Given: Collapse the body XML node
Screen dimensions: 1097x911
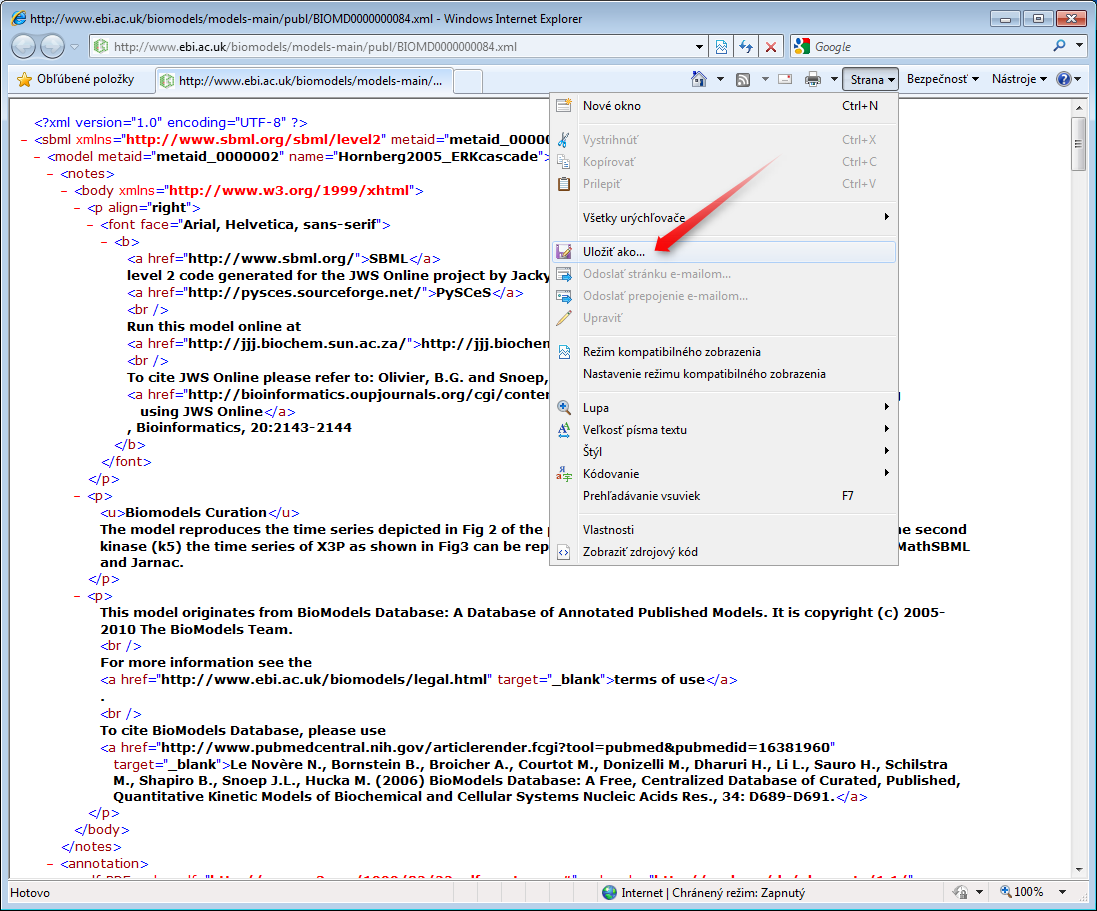Looking at the screenshot, I should [64, 191].
